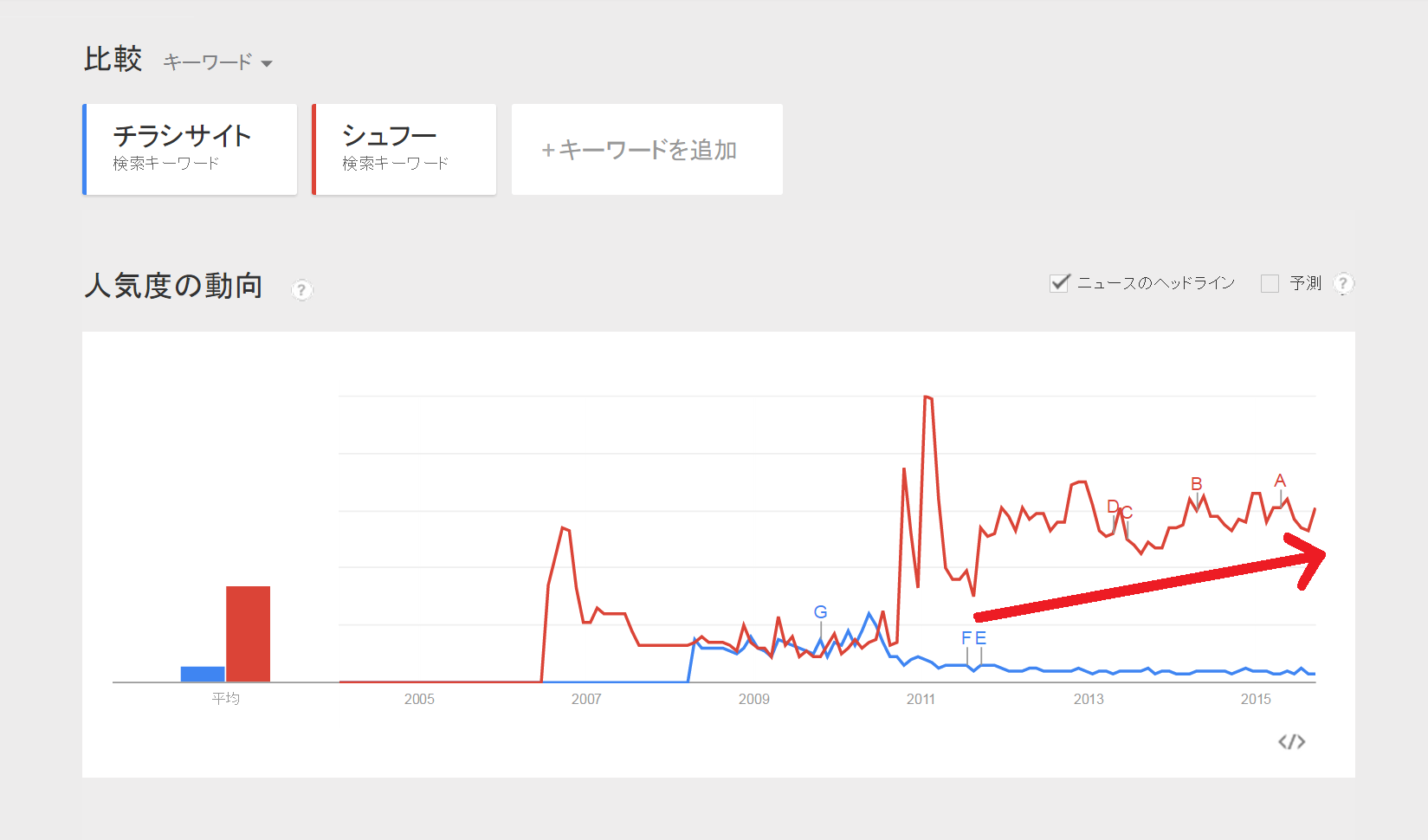Viewport: 1428px width, 840px height.
Task: Click the blue average bar
Action: point(203,674)
